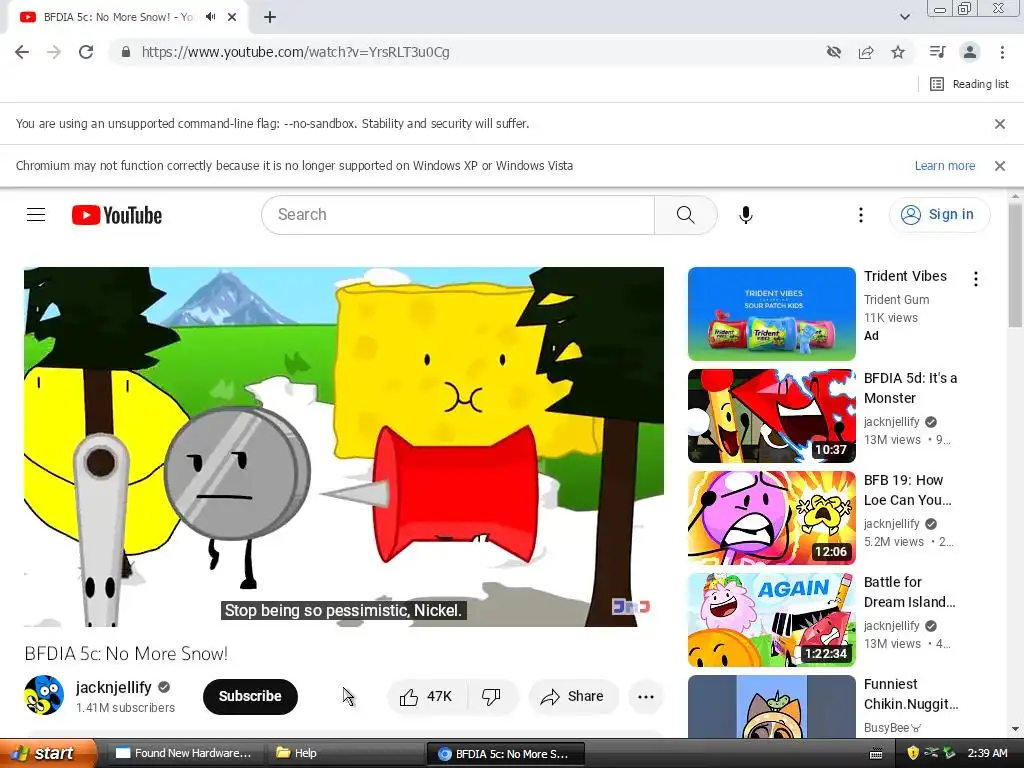This screenshot has height=768, width=1024.
Task: Open the YouTube hamburger guide menu
Action: pos(36,215)
